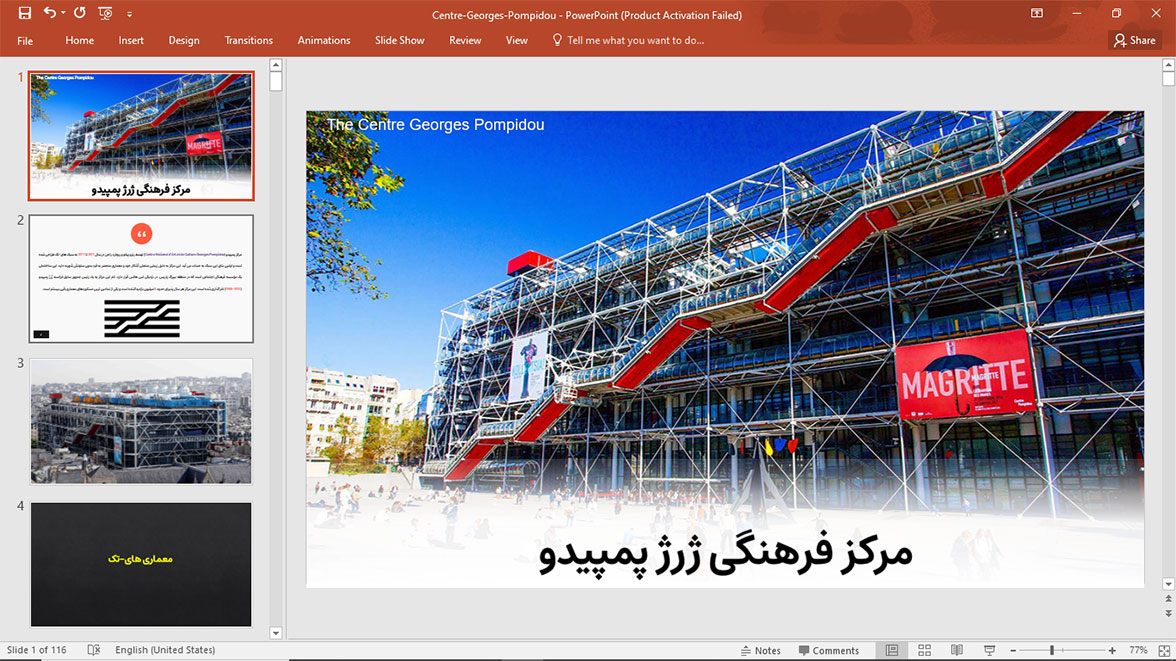1176x661 pixels.
Task: Click English (United States) language indicator
Action: (165, 650)
